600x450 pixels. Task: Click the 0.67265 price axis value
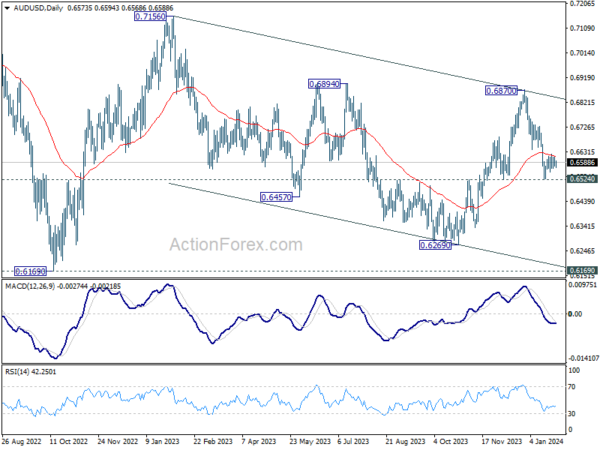[x=582, y=127]
